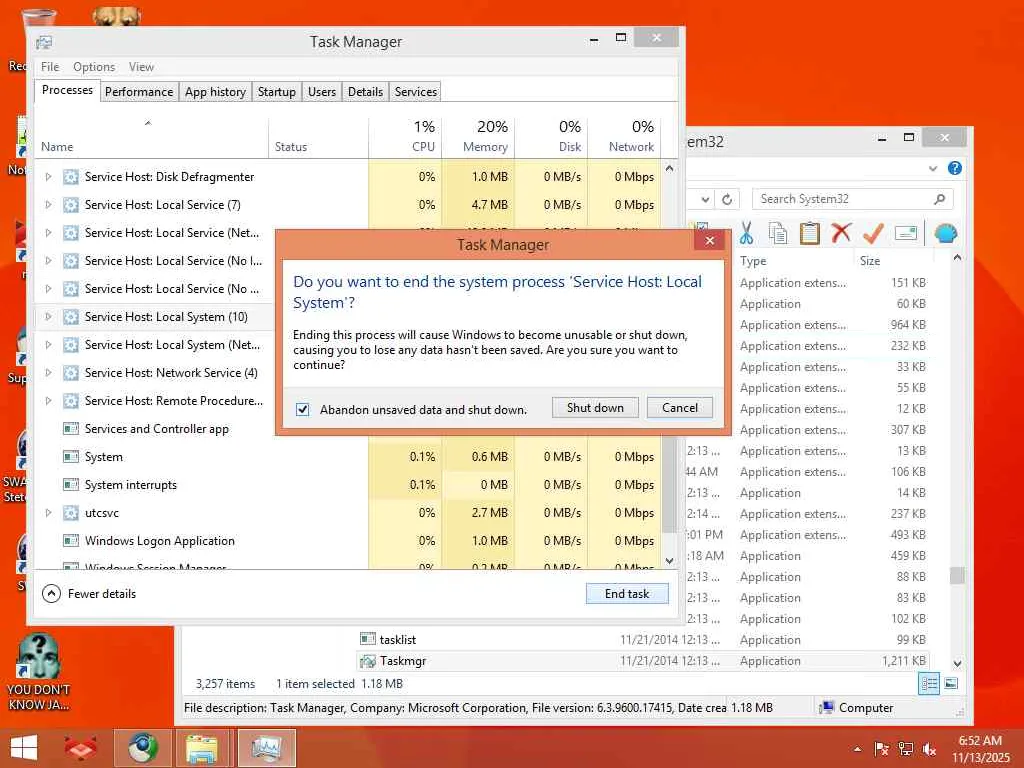Viewport: 1024px width, 768px height.
Task: Click the Cut scissors icon in Explorer toolbar
Action: pos(746,233)
